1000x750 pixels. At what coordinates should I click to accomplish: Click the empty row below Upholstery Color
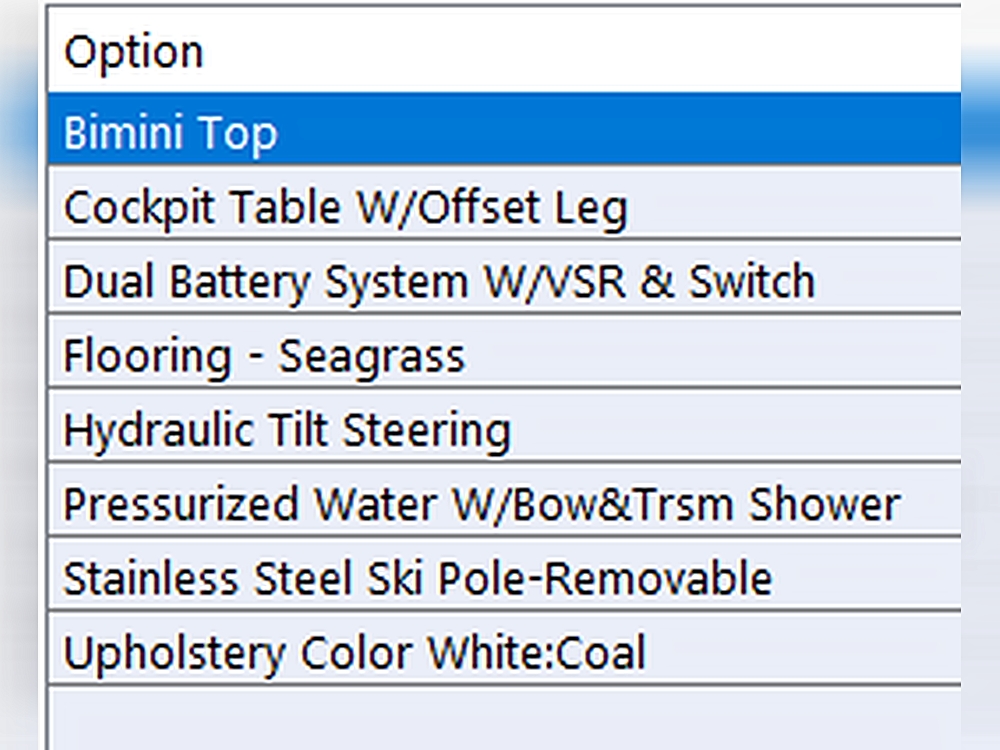click(500, 718)
